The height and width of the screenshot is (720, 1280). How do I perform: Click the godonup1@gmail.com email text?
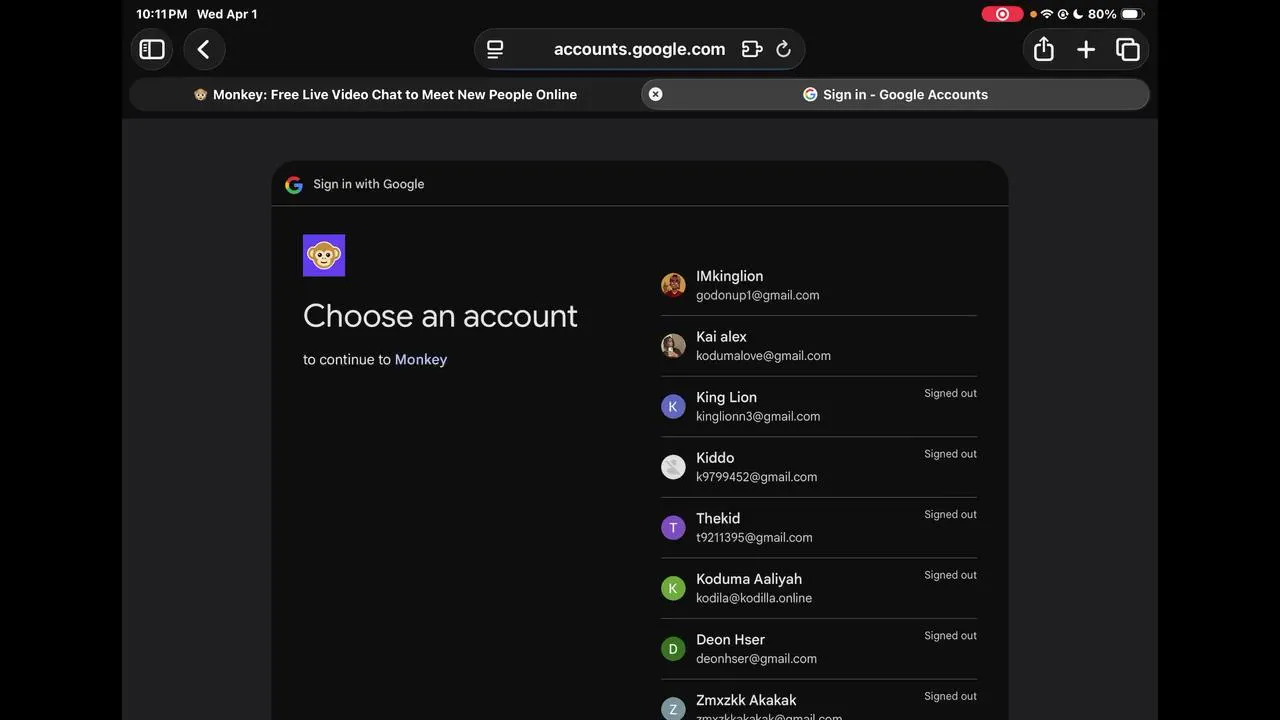point(758,295)
